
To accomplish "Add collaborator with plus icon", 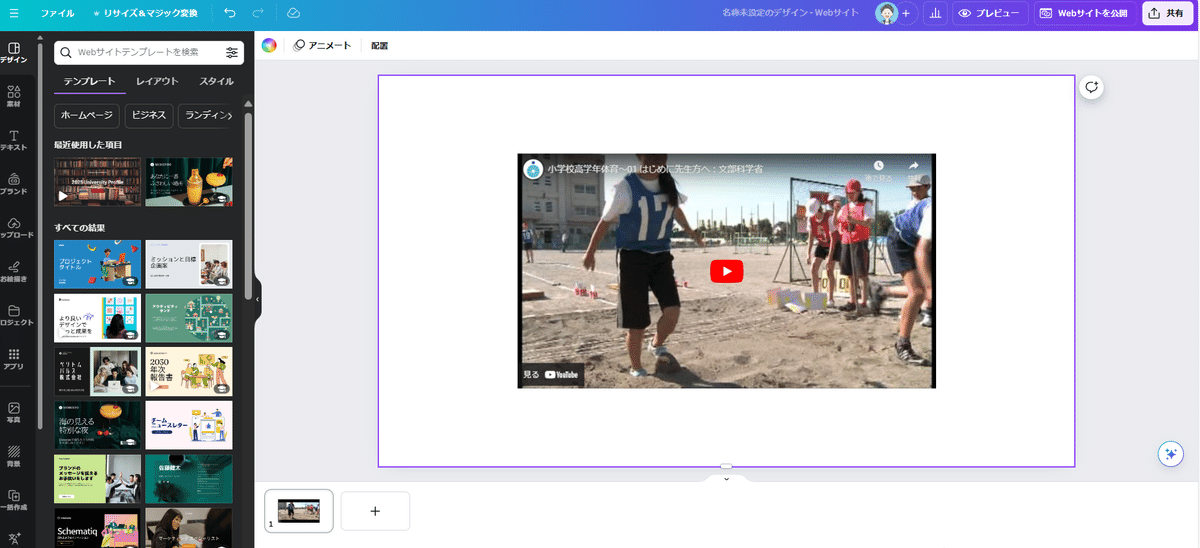I will 906,14.
